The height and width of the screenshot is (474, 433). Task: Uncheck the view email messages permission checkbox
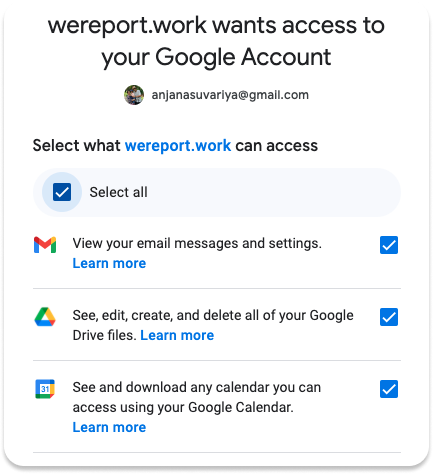(x=389, y=245)
